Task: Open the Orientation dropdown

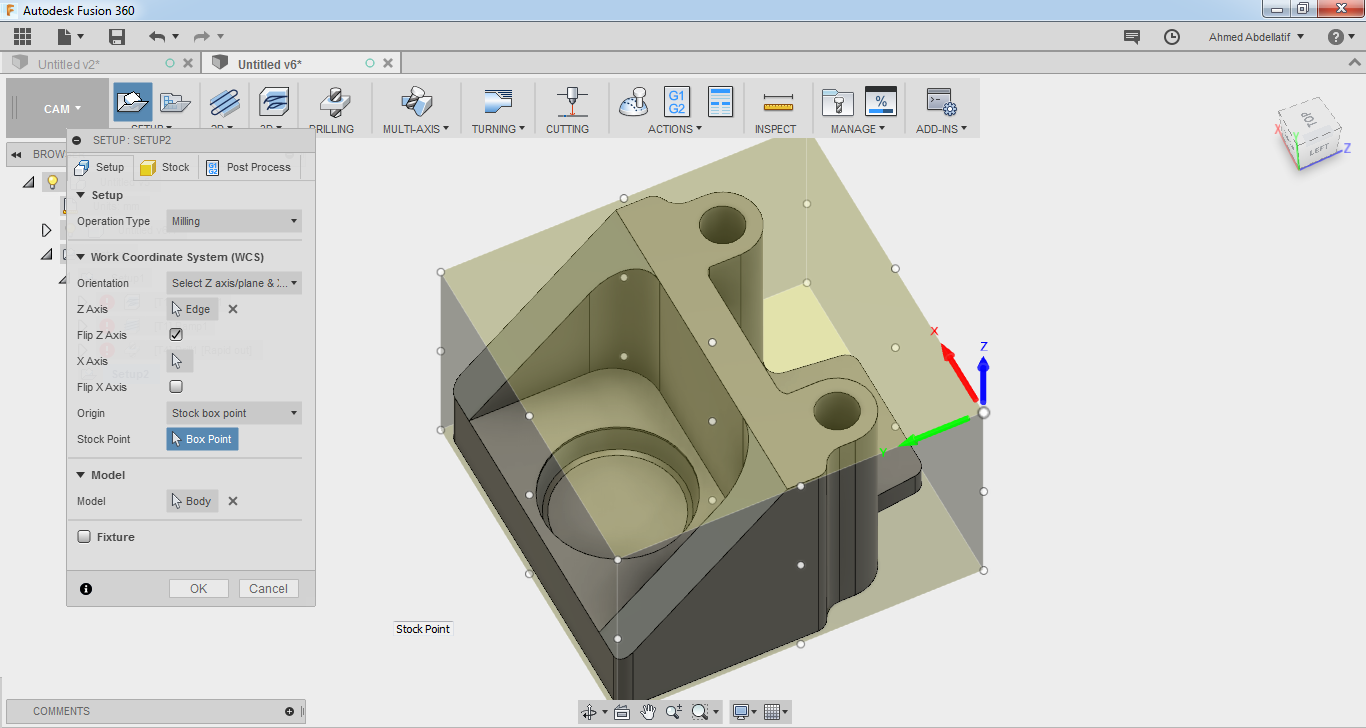Action: click(234, 283)
